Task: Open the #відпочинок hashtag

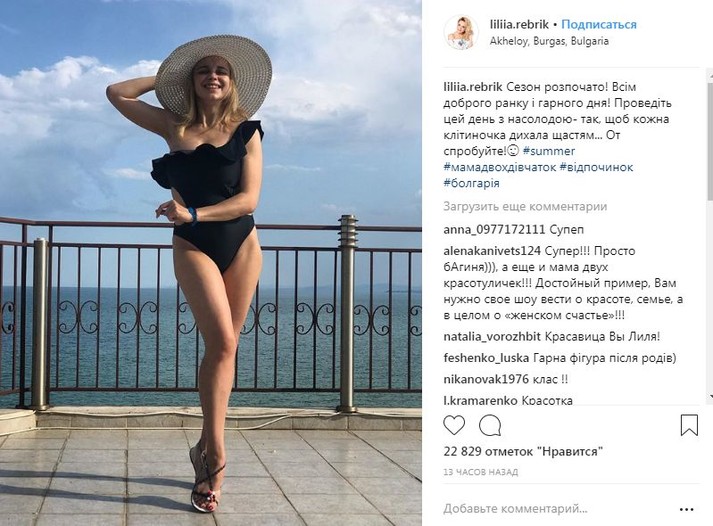Action: tap(597, 167)
